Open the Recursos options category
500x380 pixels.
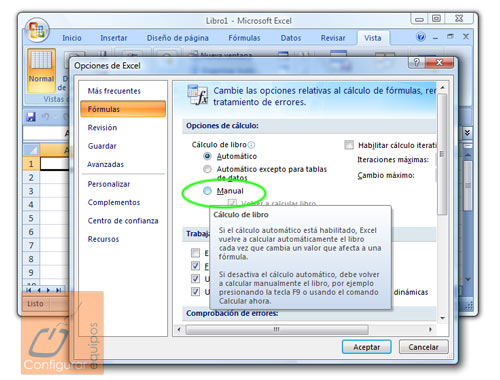103,239
